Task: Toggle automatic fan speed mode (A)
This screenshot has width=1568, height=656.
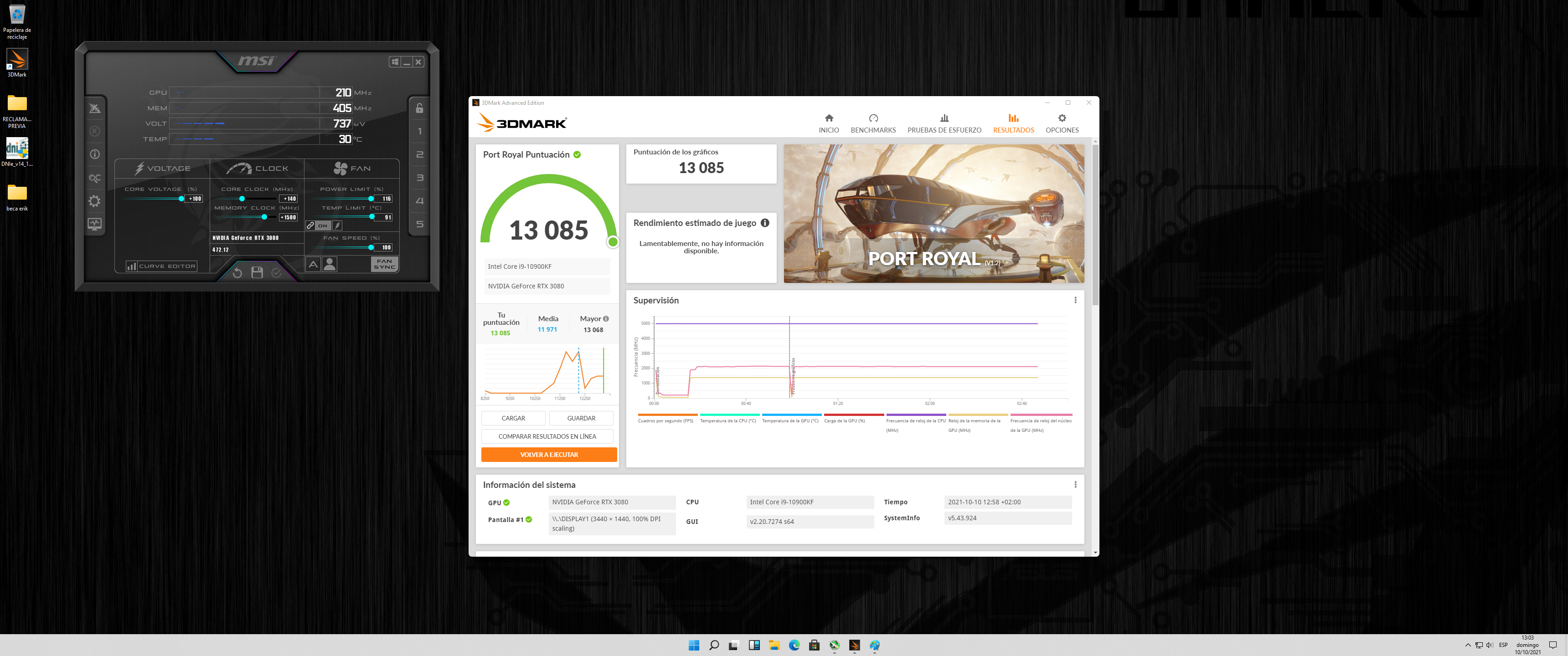Action: pos(313,264)
